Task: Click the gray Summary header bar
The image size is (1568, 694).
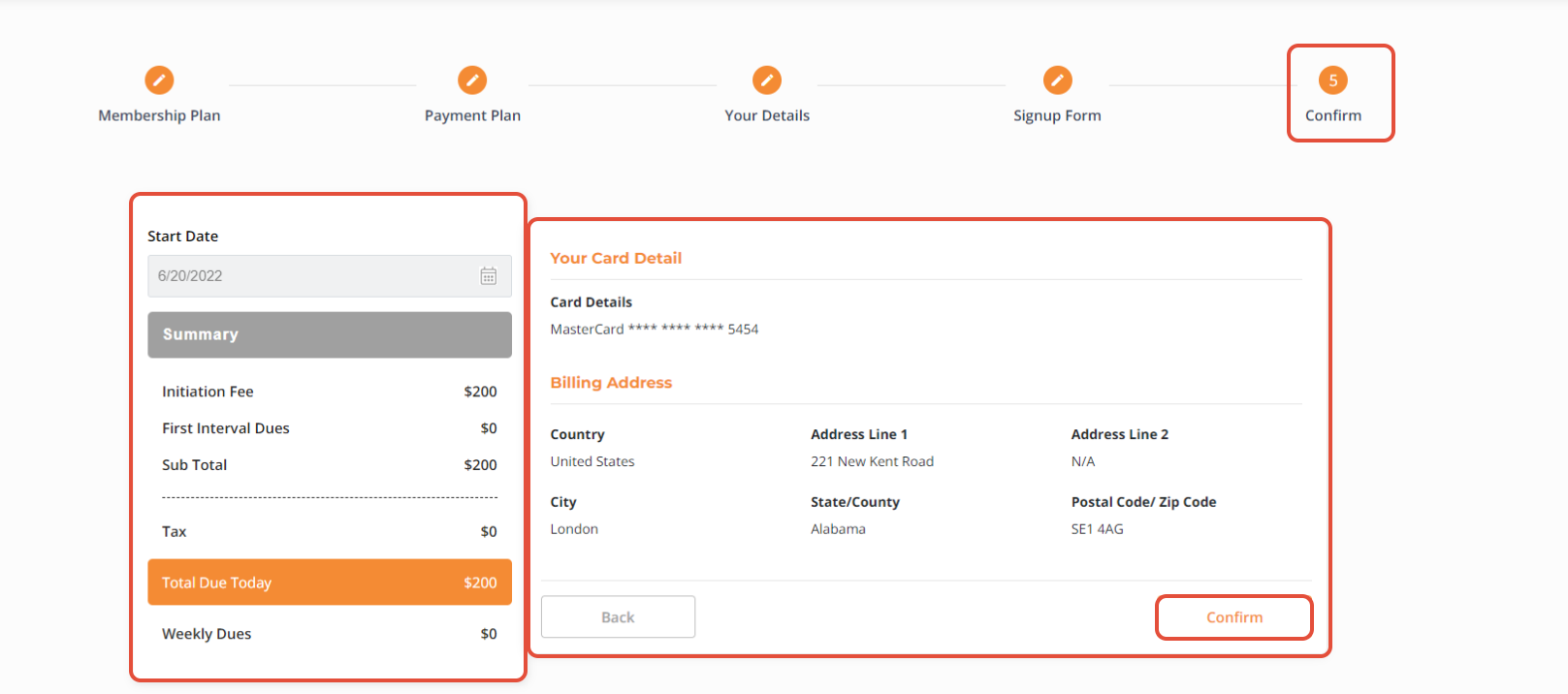Action: tap(330, 334)
